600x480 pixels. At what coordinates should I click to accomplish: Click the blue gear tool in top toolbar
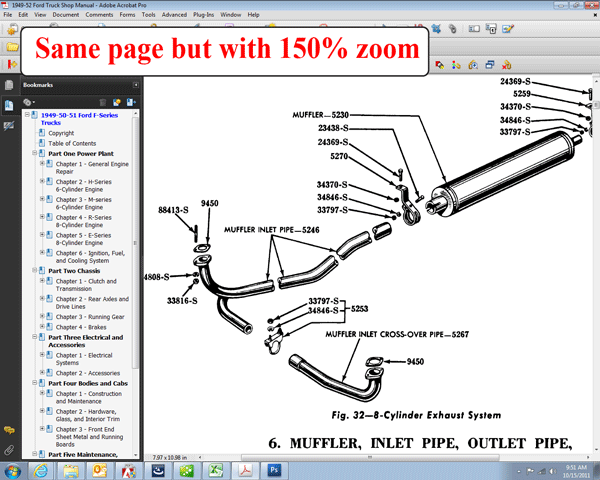tap(436, 29)
